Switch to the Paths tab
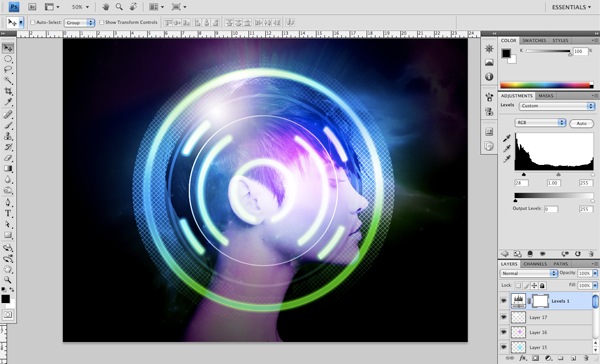The width and height of the screenshot is (600, 364). coord(560,264)
